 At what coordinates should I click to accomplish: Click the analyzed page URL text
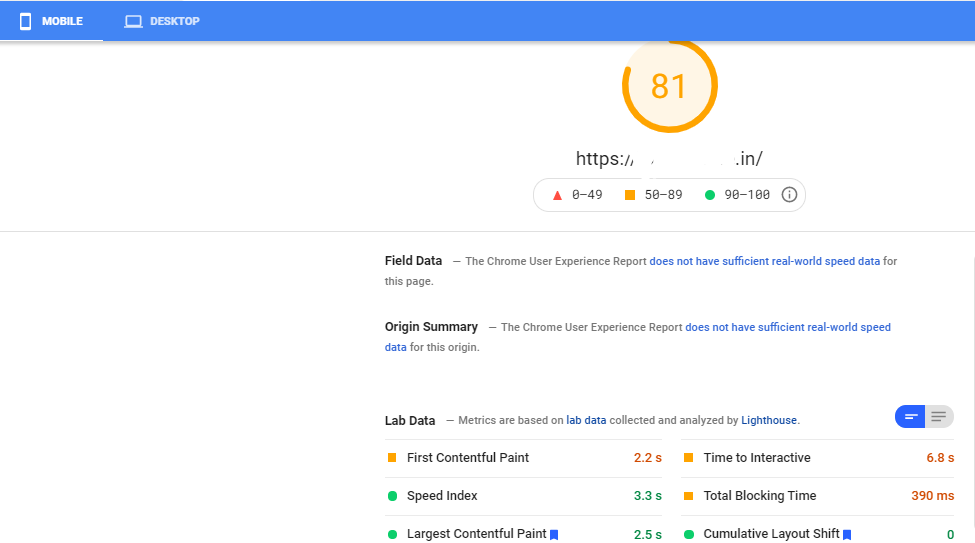669,159
